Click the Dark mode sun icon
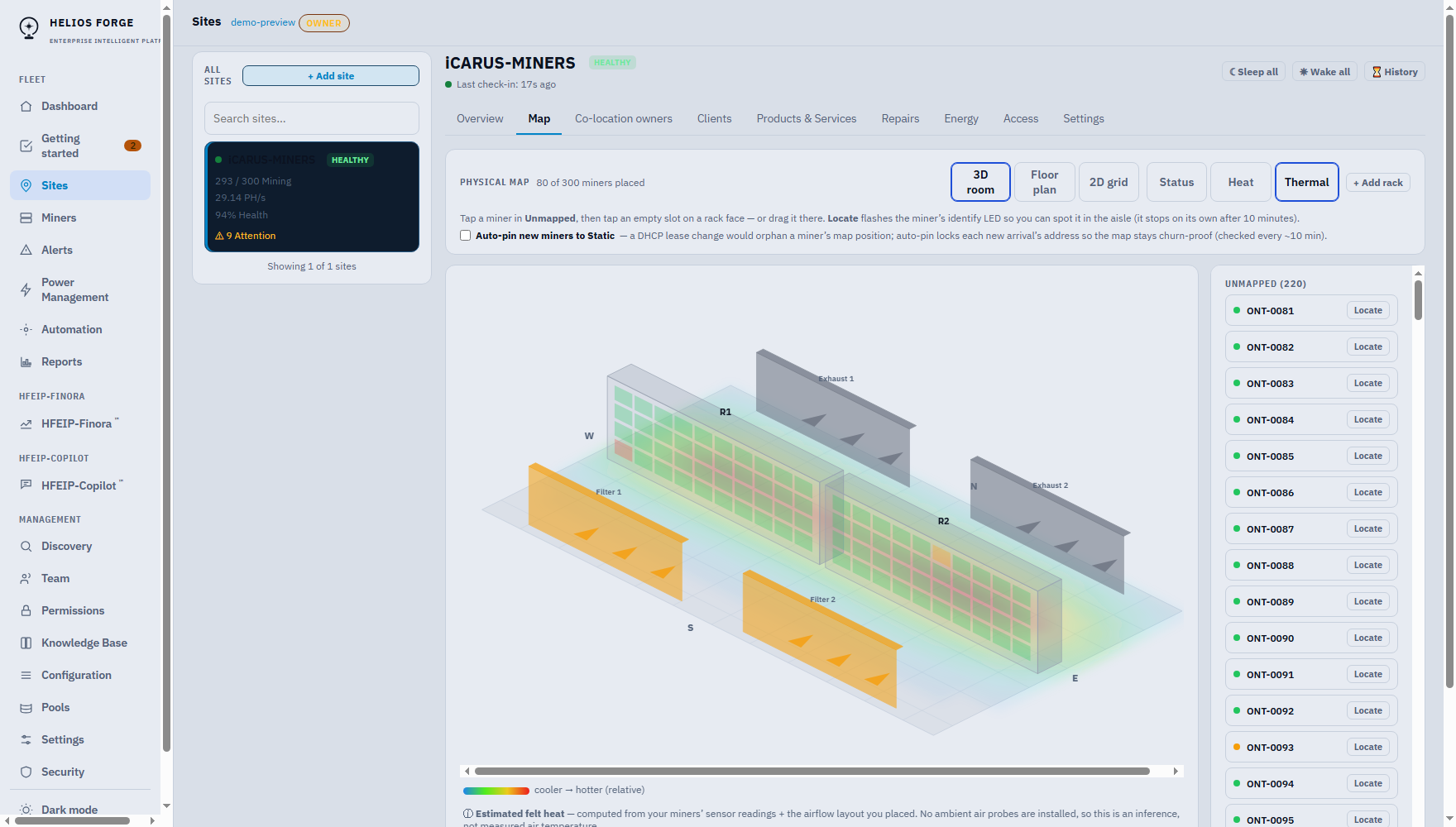This screenshot has width=1456, height=827. [x=26, y=810]
